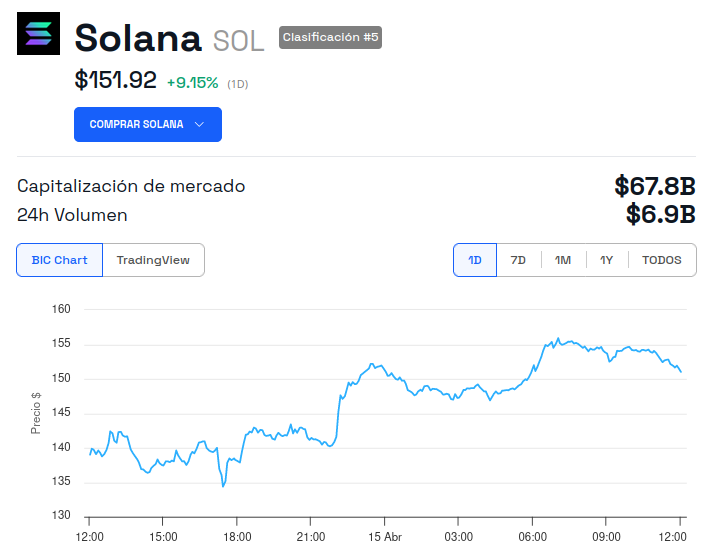Select the 7D time range

(x=518, y=260)
